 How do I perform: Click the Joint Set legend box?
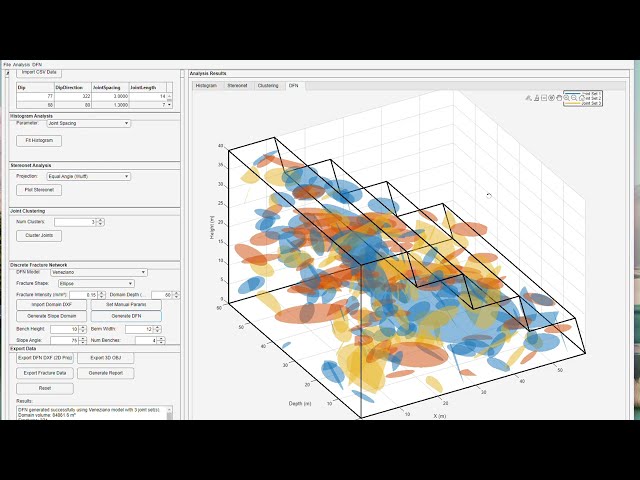[x=582, y=98]
